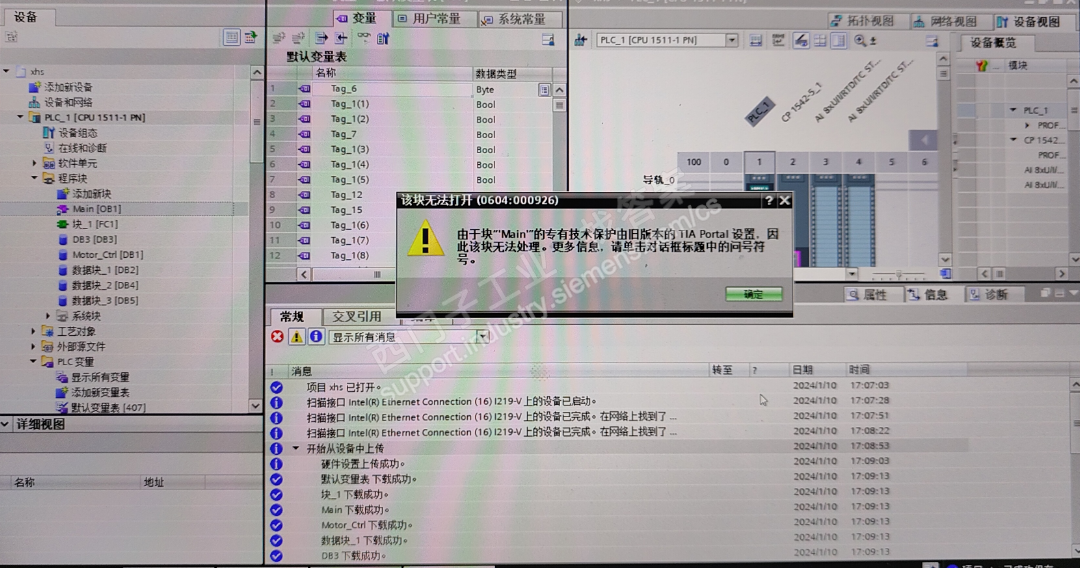
Task: Open the 设备视图 tab
Action: click(1035, 21)
